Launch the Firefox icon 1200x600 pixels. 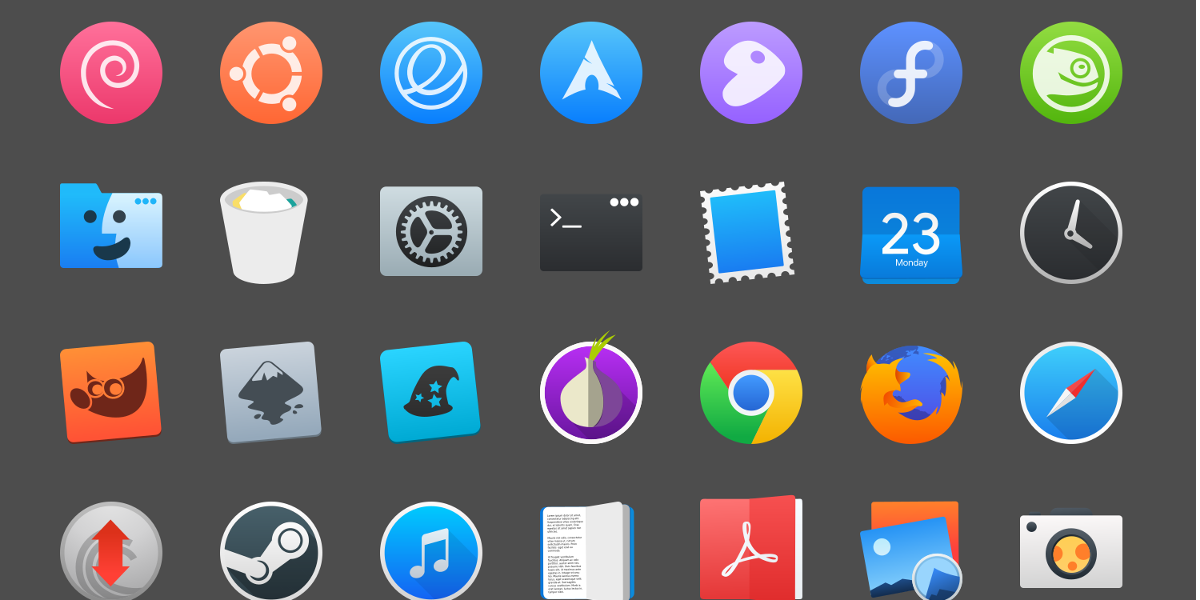pyautogui.click(x=911, y=394)
